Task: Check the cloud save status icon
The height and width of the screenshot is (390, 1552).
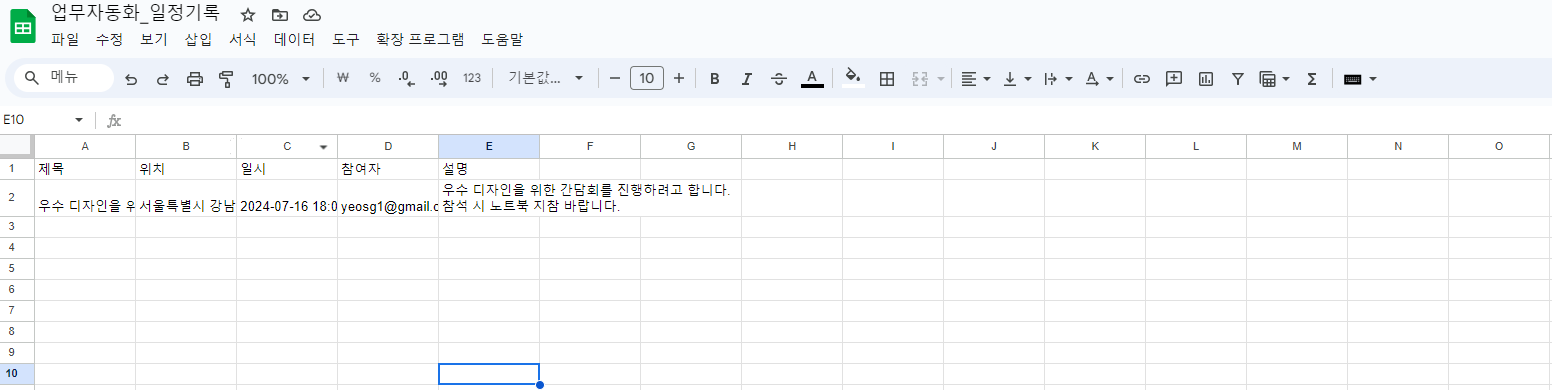Action: 311,15
